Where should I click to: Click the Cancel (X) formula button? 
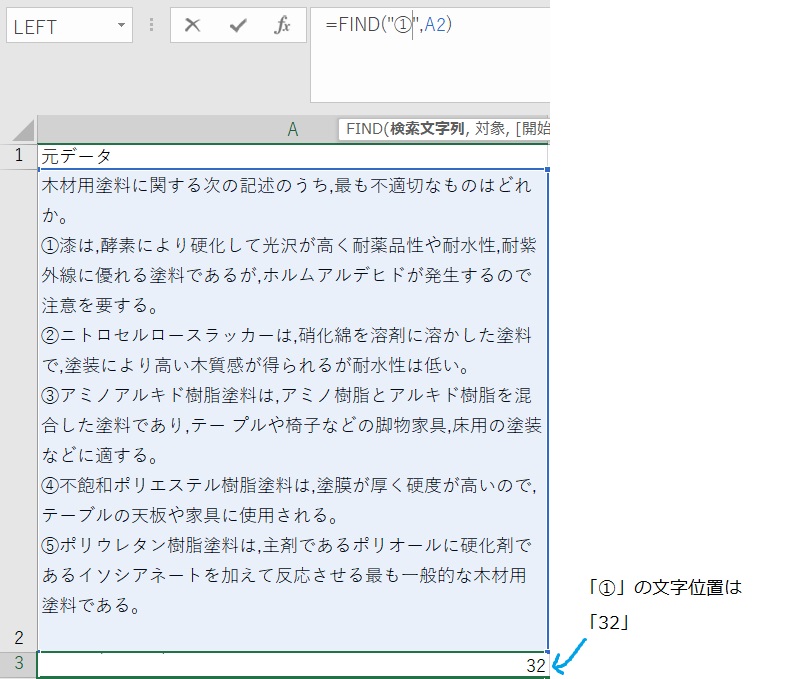coord(193,26)
